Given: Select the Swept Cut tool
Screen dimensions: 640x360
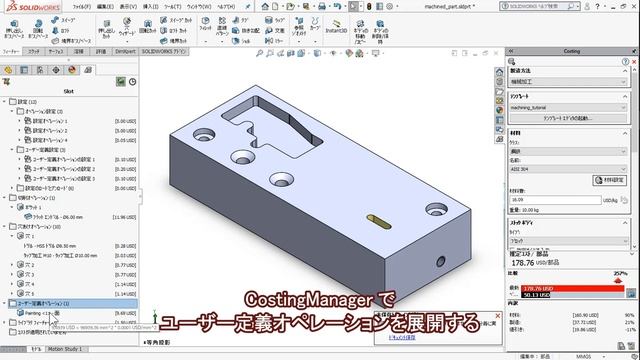Looking at the screenshot, I should point(176,20).
